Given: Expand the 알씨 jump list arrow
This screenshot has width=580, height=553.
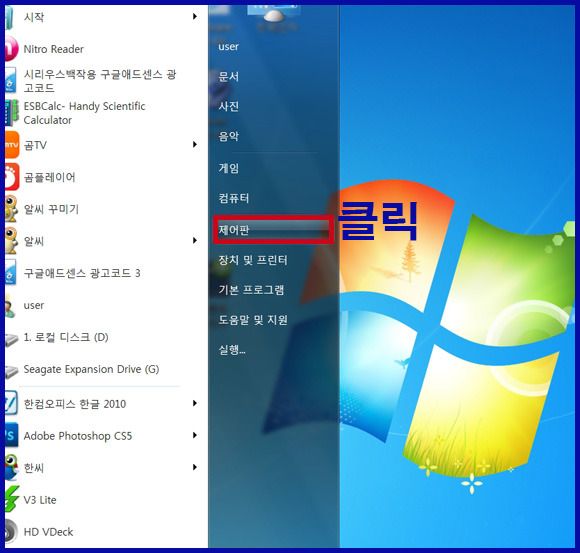Looking at the screenshot, I should click(195, 241).
